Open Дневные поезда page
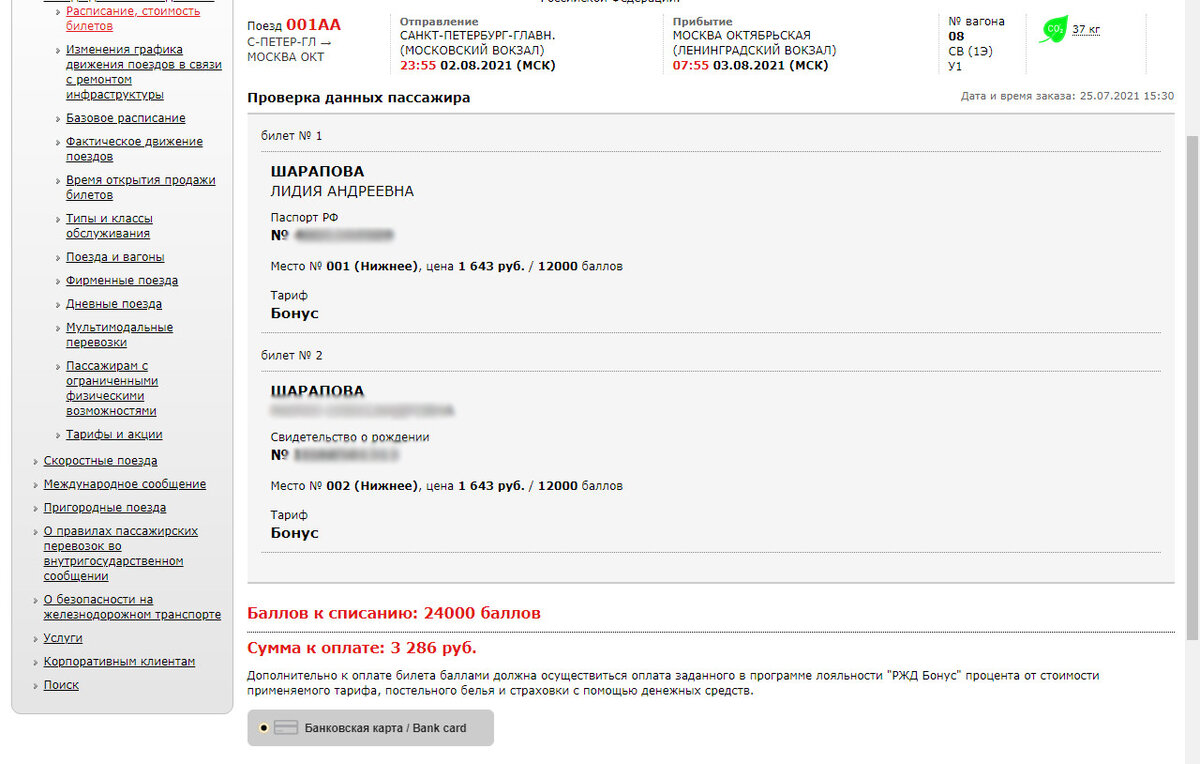 point(114,304)
